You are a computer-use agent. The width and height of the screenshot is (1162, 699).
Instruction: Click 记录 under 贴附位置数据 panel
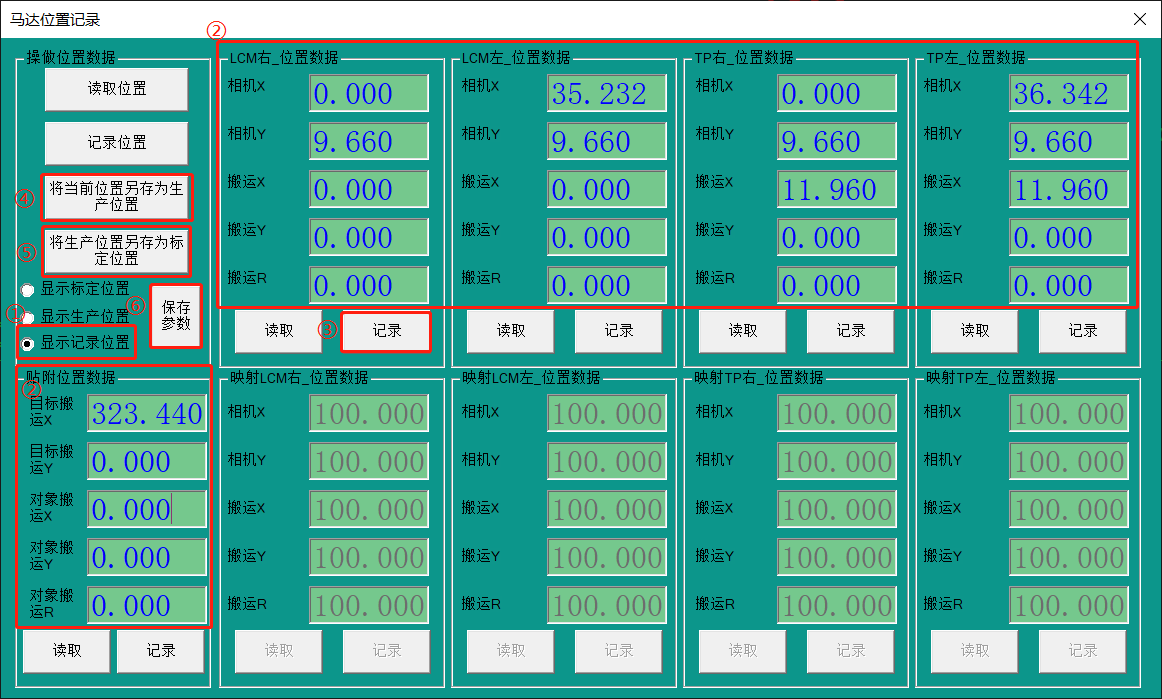pos(161,651)
